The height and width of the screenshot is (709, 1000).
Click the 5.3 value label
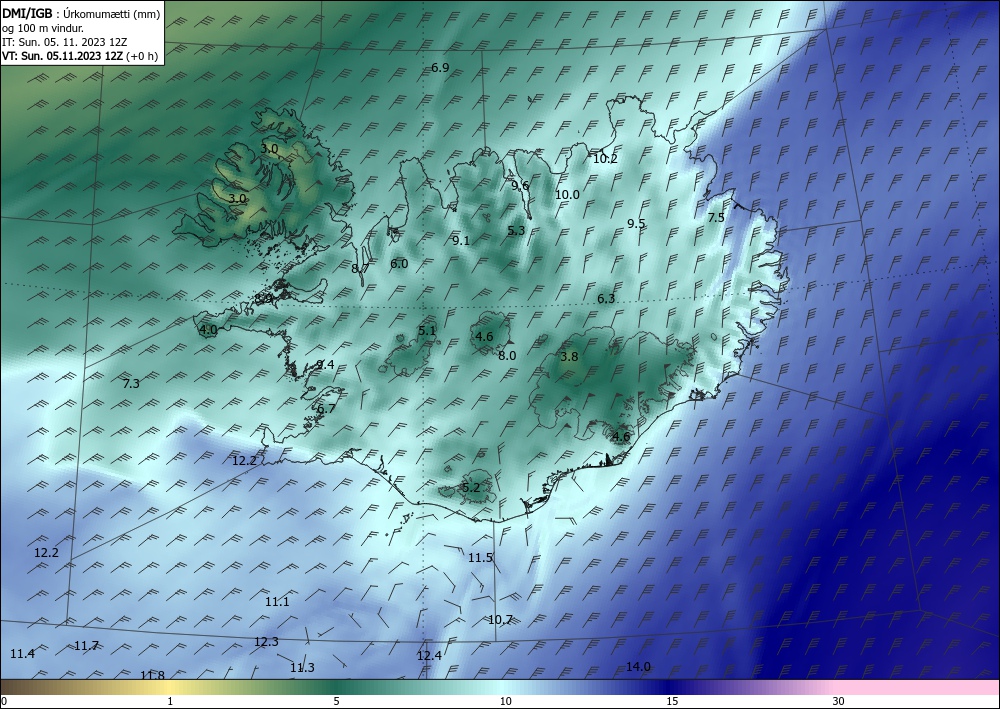click(x=516, y=231)
